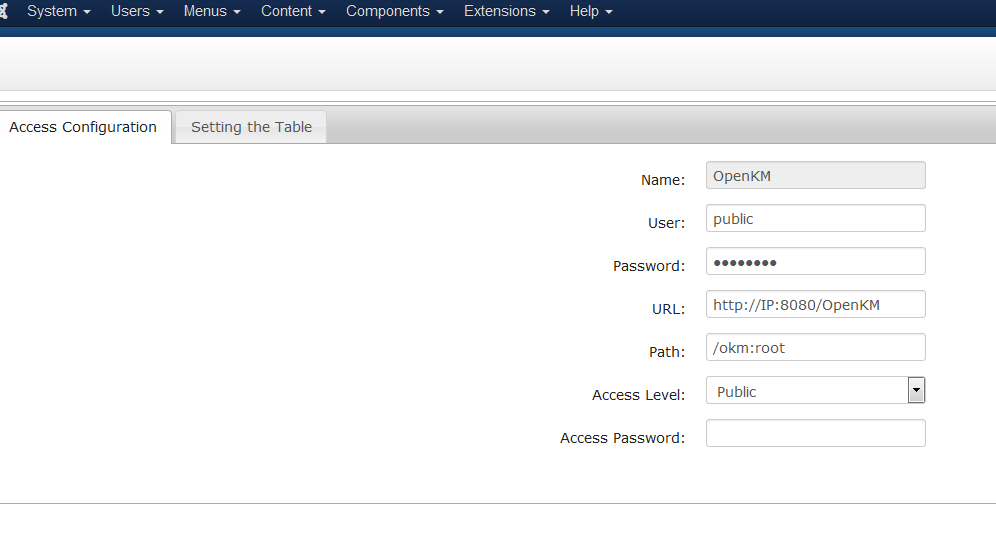Edit the URL text field
The height and width of the screenshot is (538, 996).
click(x=815, y=305)
